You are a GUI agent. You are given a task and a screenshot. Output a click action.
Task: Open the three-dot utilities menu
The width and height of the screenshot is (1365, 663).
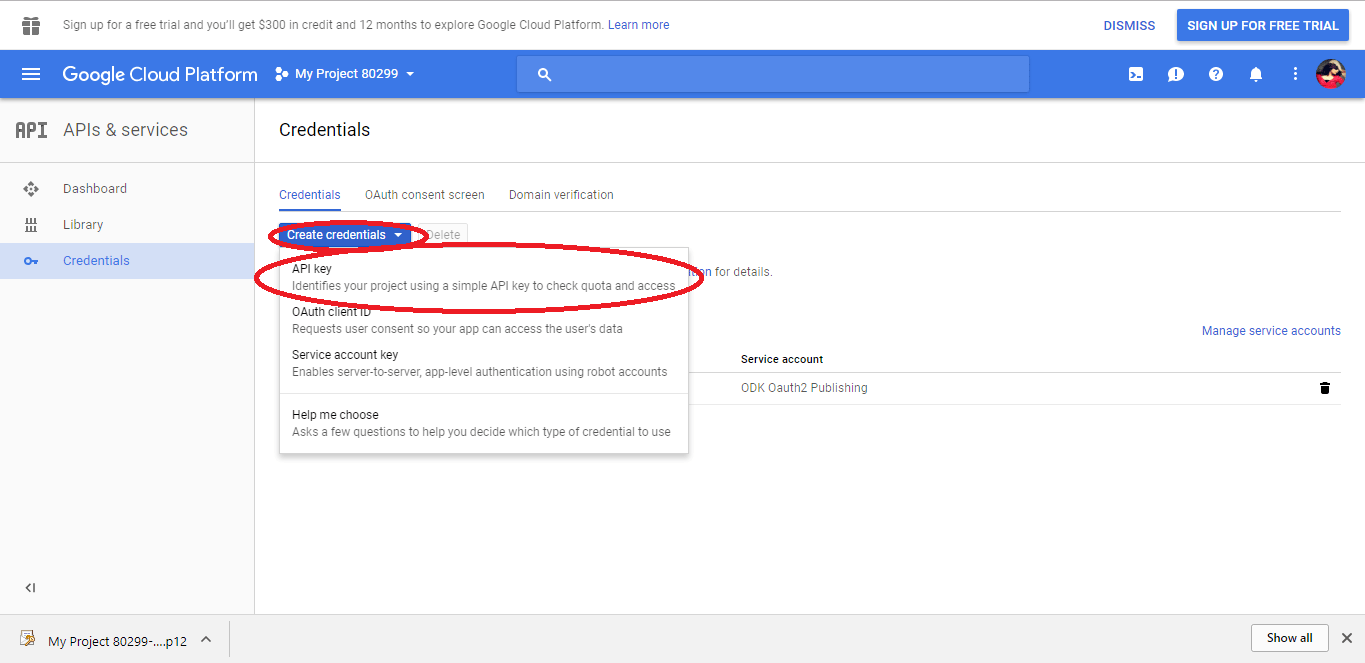tap(1295, 74)
